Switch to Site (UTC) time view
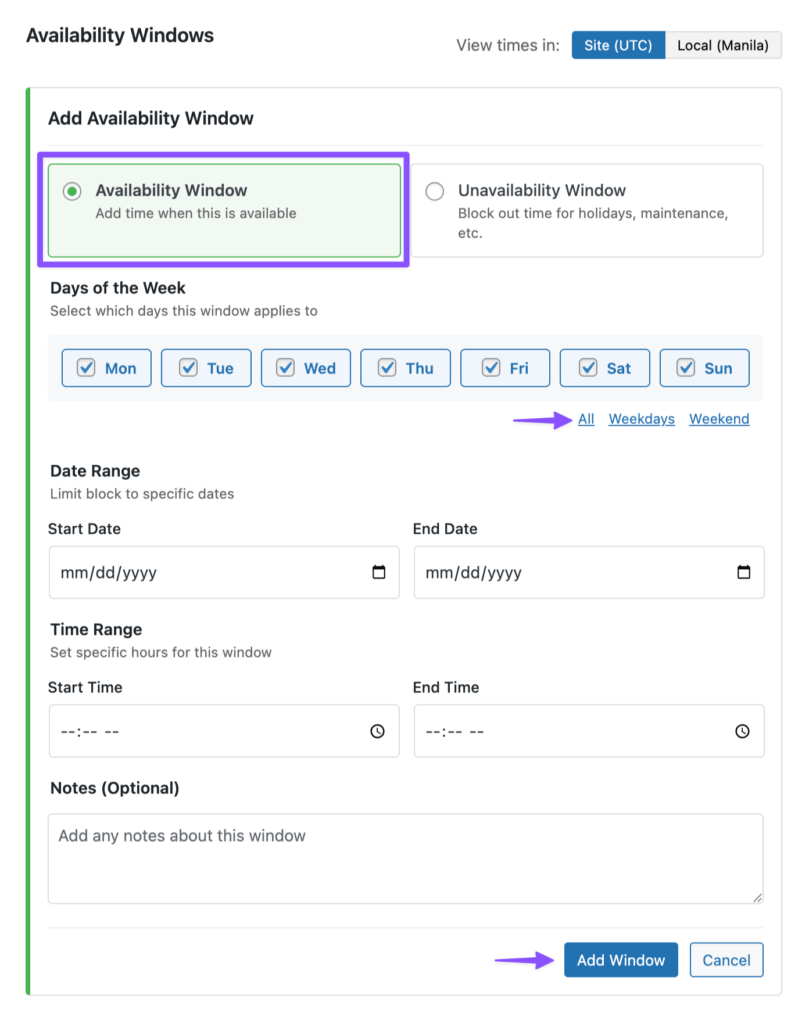Viewport: 809px width, 1024px height. tap(618, 45)
